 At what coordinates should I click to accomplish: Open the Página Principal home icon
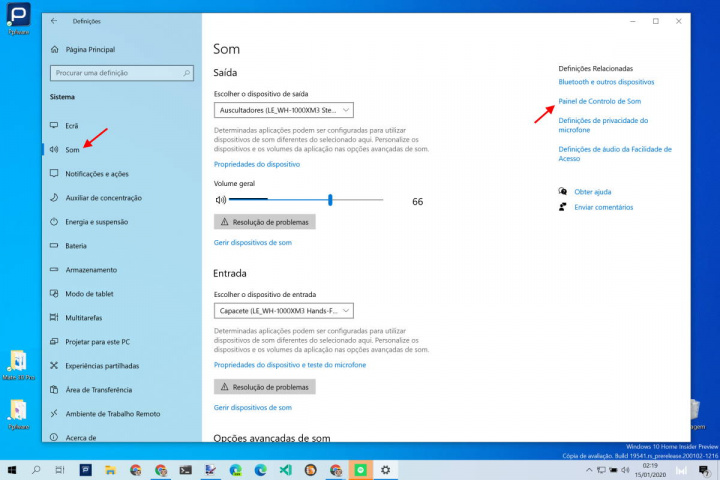coord(54,49)
